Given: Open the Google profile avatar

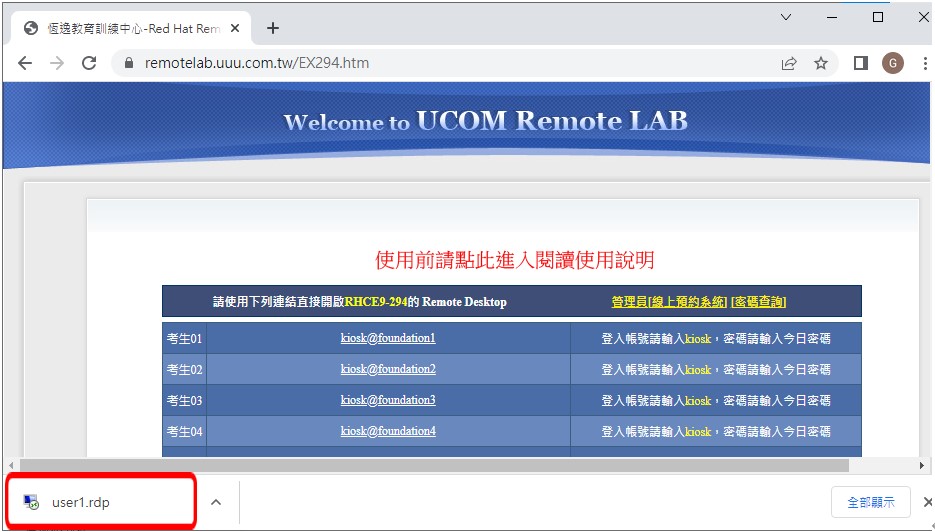Looking at the screenshot, I should click(892, 63).
